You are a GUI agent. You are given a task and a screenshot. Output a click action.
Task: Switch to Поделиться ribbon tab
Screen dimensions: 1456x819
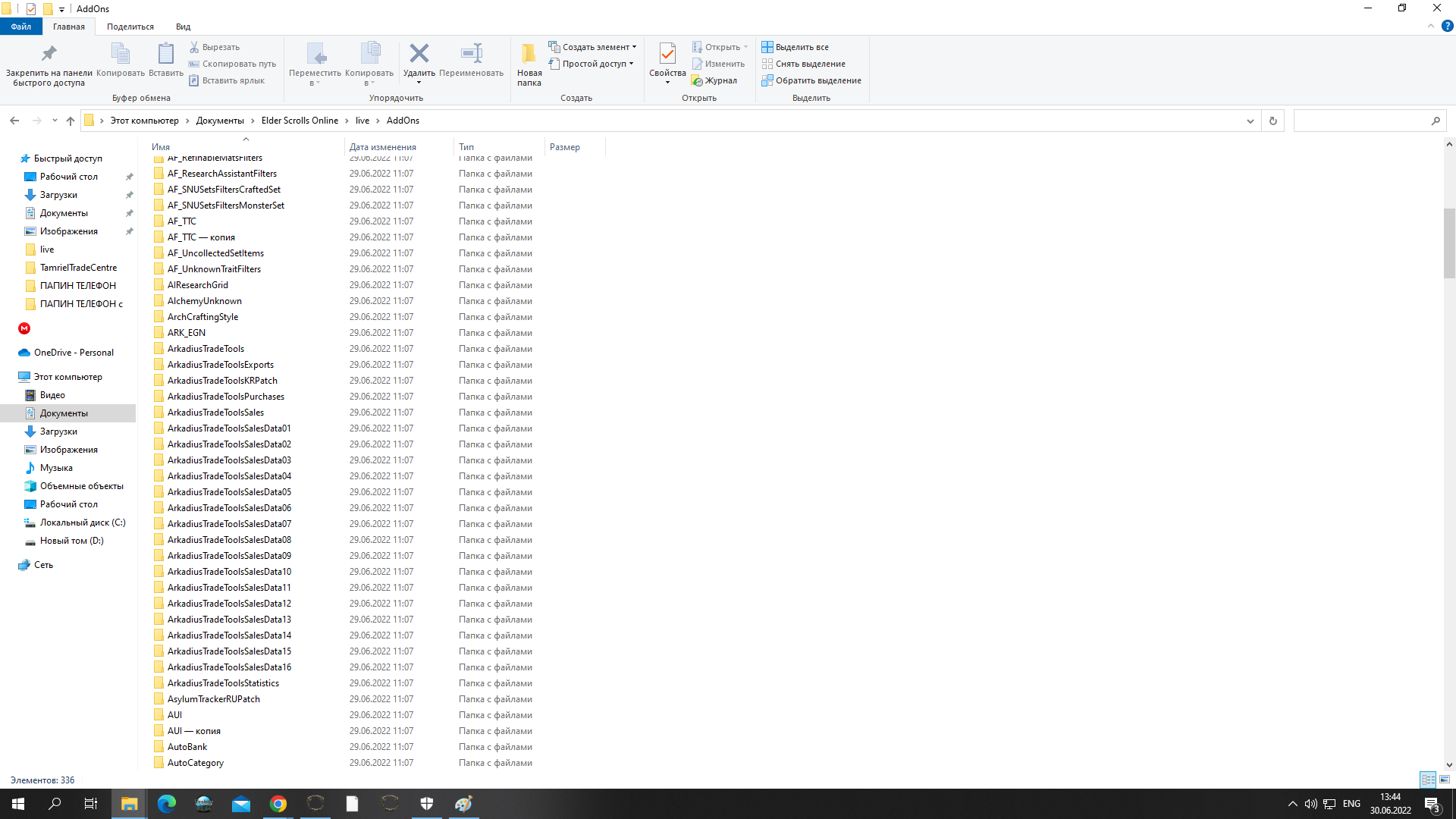coord(130,27)
